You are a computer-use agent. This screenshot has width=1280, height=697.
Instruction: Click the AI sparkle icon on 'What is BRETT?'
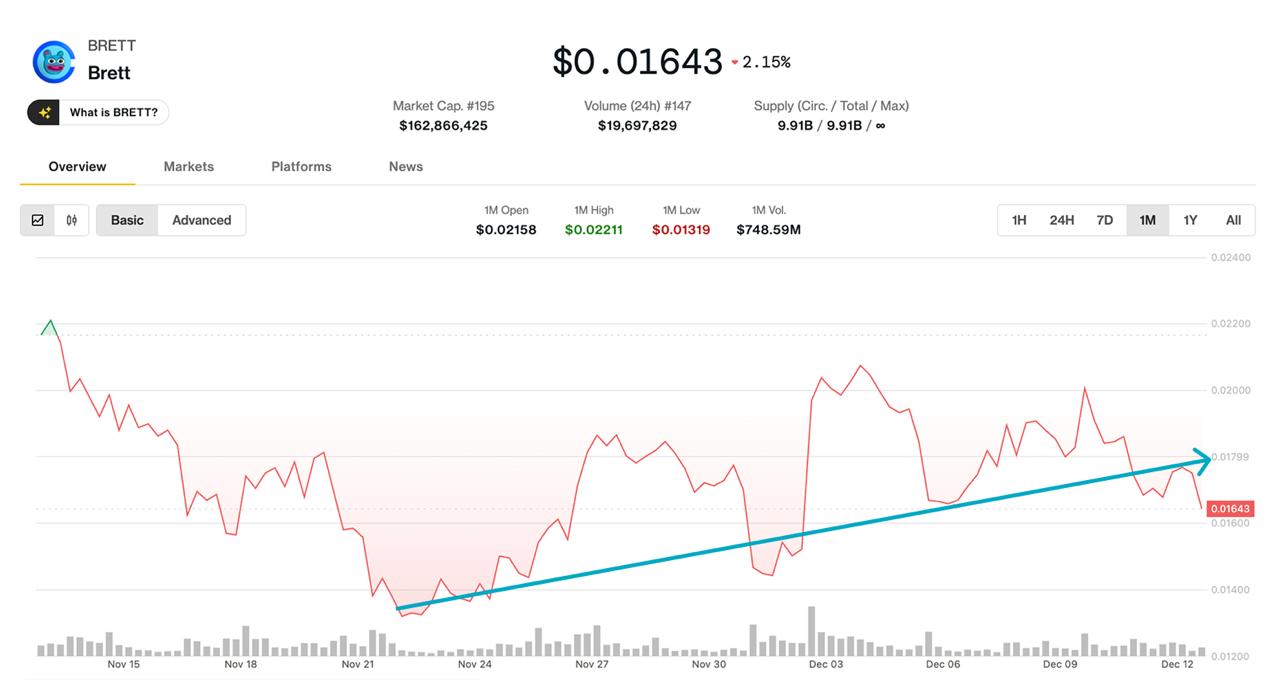(x=43, y=112)
